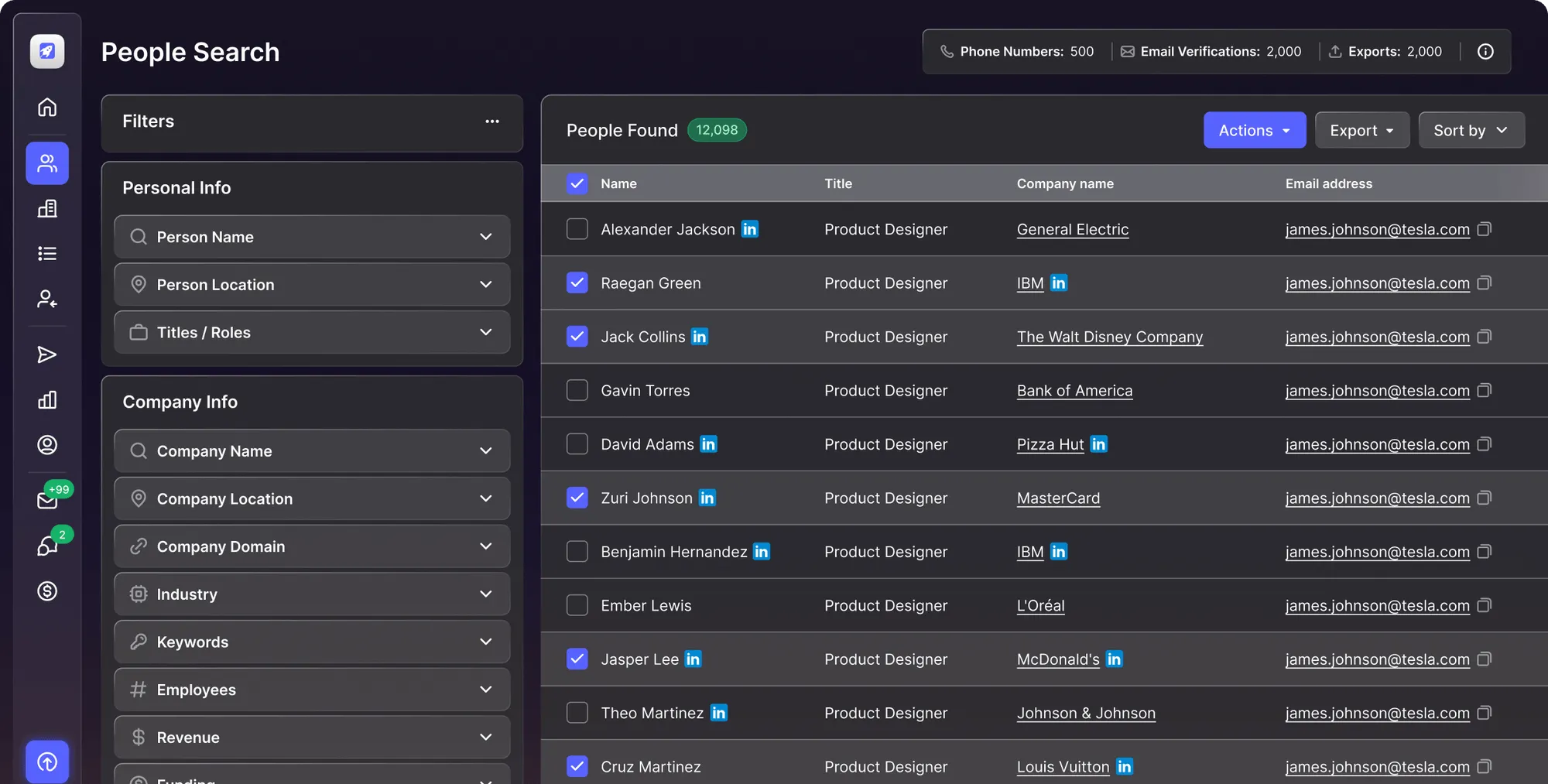
Task: Check David Adams' checkbox
Action: (x=577, y=444)
